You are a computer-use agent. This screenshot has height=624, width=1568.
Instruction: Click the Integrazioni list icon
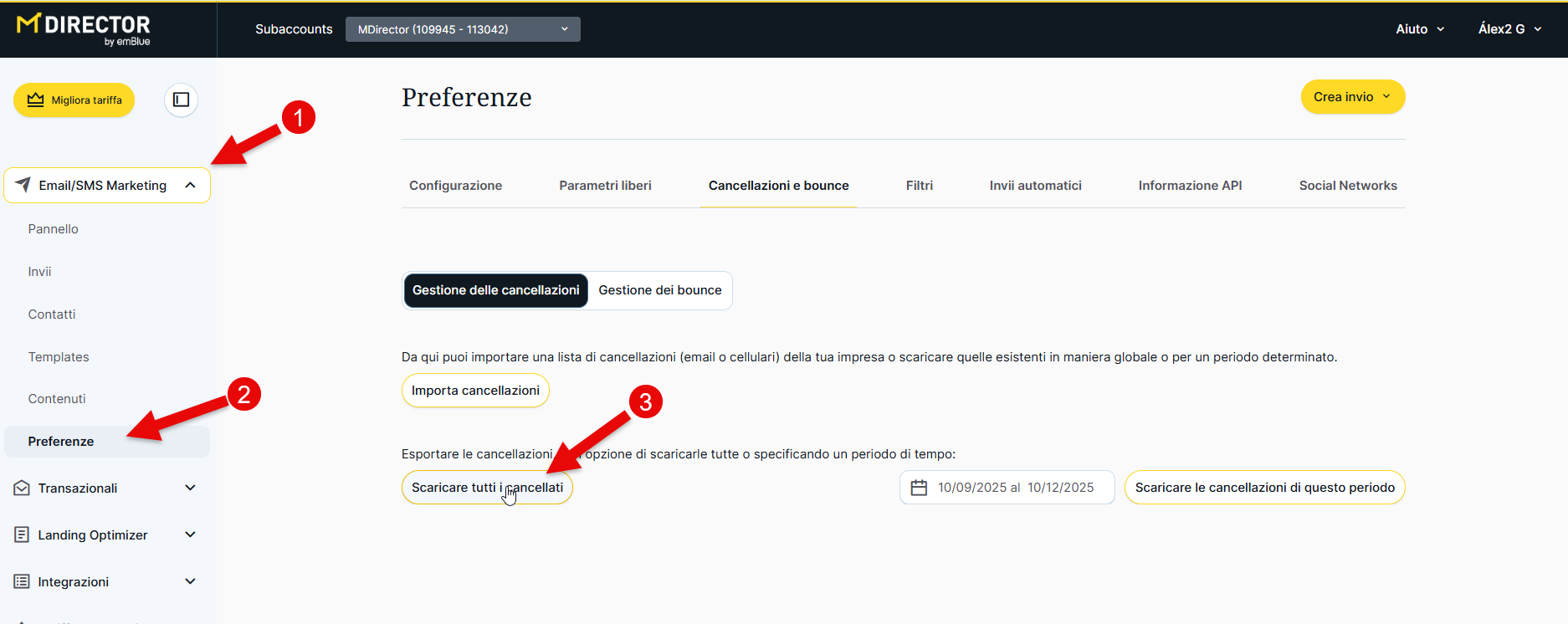[22, 581]
